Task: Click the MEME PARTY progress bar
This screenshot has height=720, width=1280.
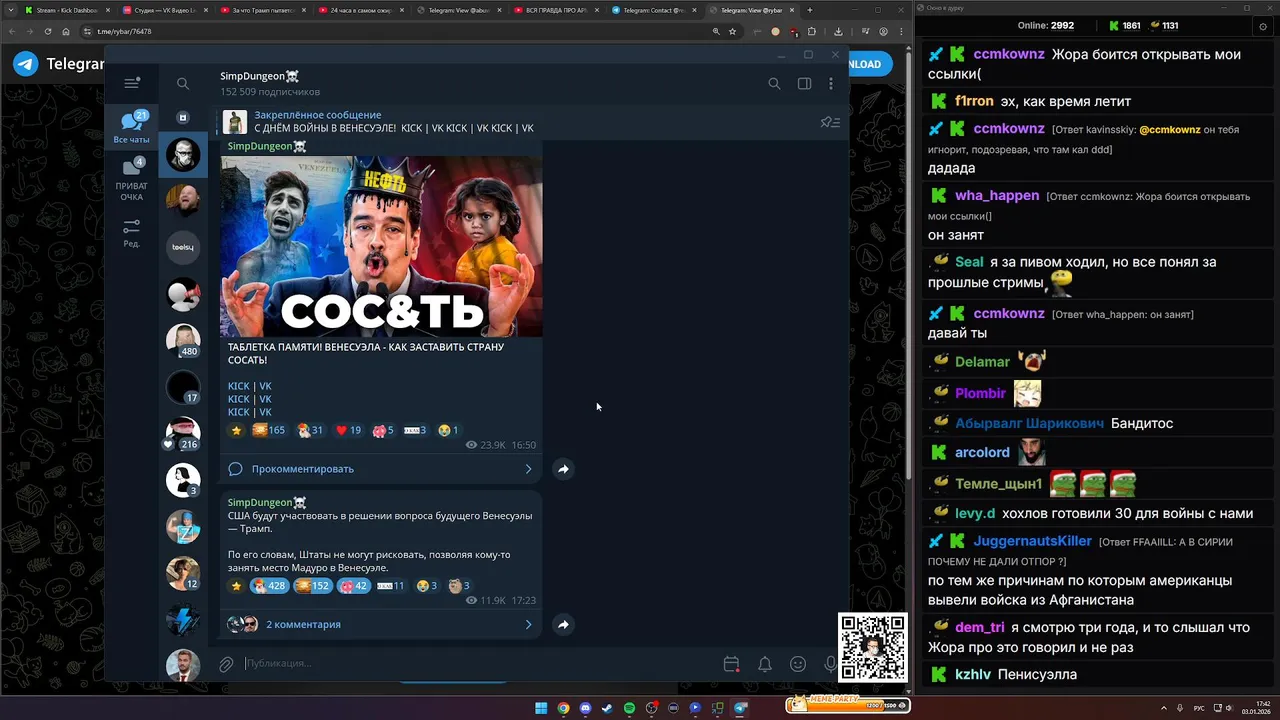Action: (x=847, y=705)
